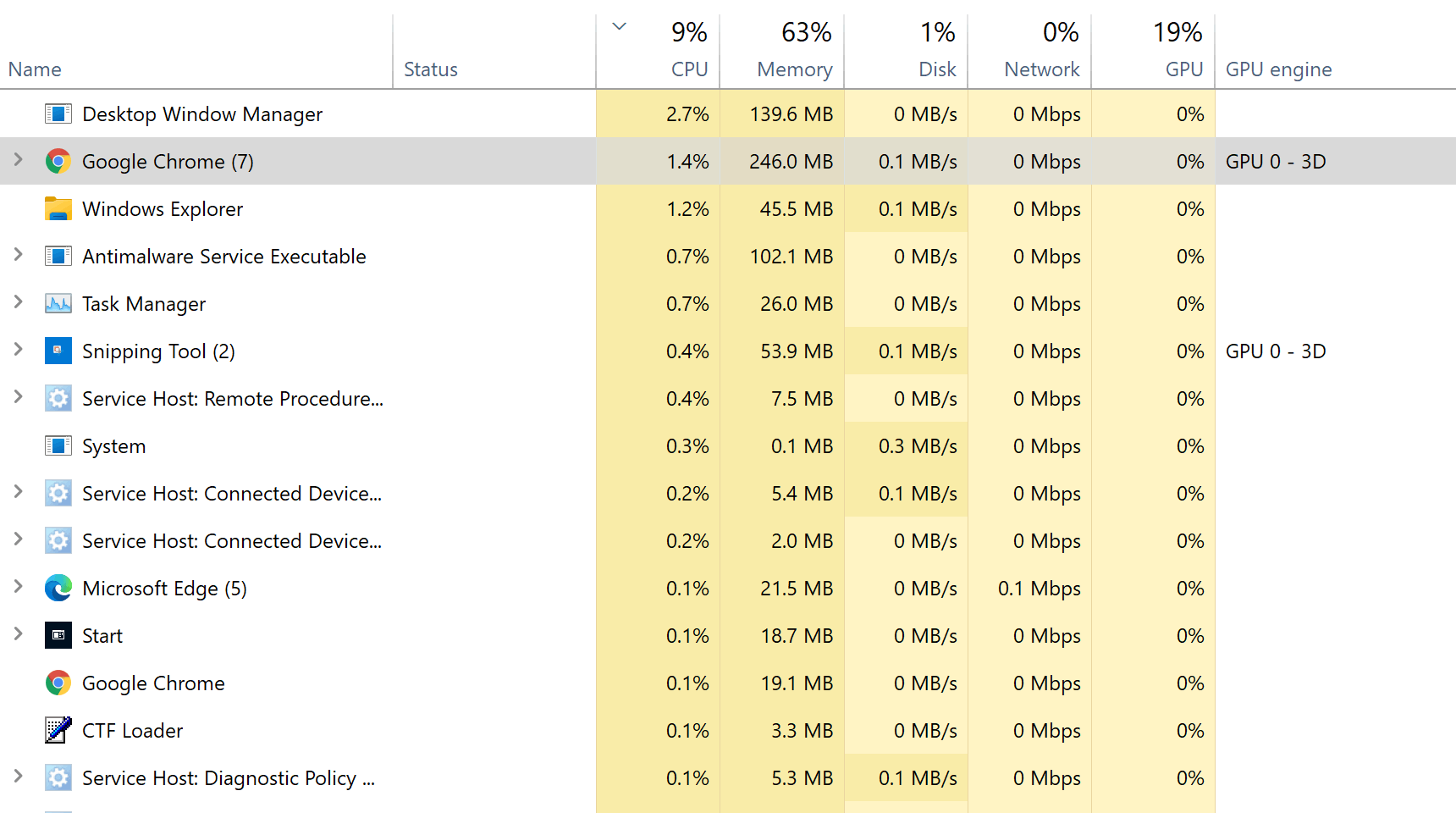Click the 18.7 MB memory value

click(797, 636)
